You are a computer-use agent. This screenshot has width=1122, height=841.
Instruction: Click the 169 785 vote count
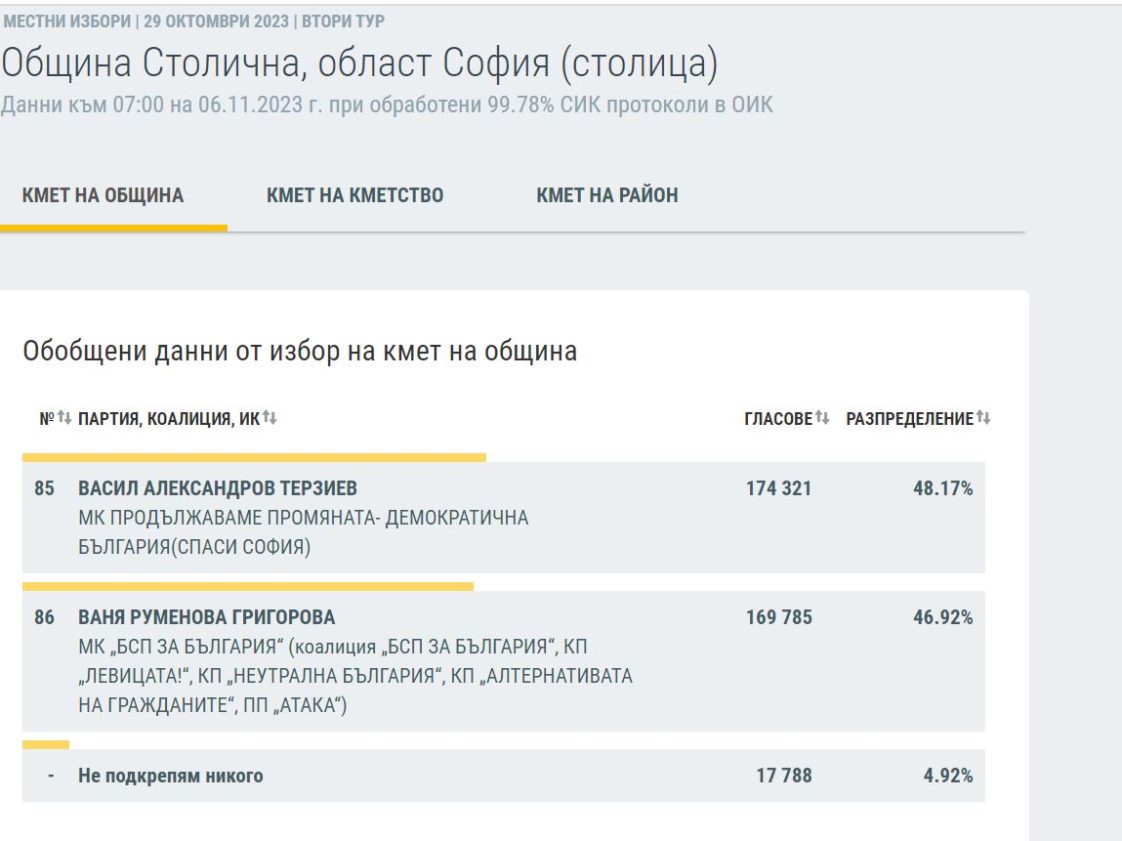point(779,617)
